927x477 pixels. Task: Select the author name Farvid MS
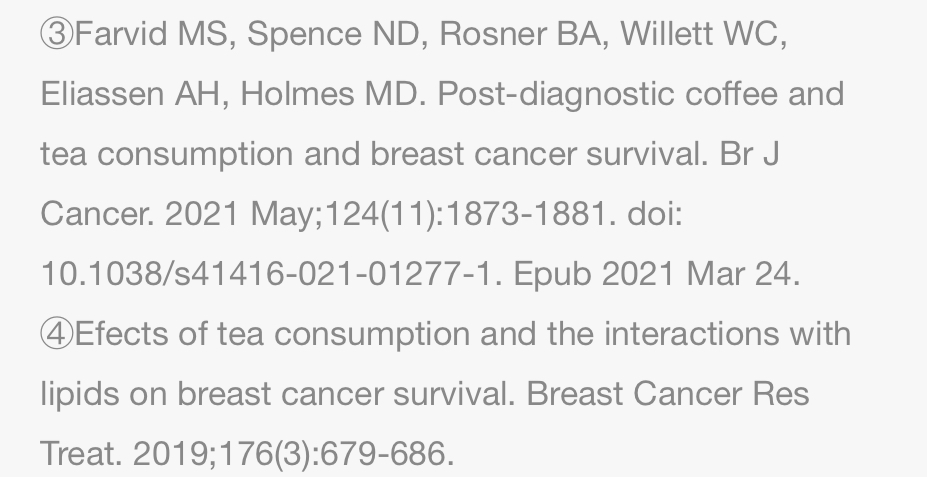coord(151,34)
